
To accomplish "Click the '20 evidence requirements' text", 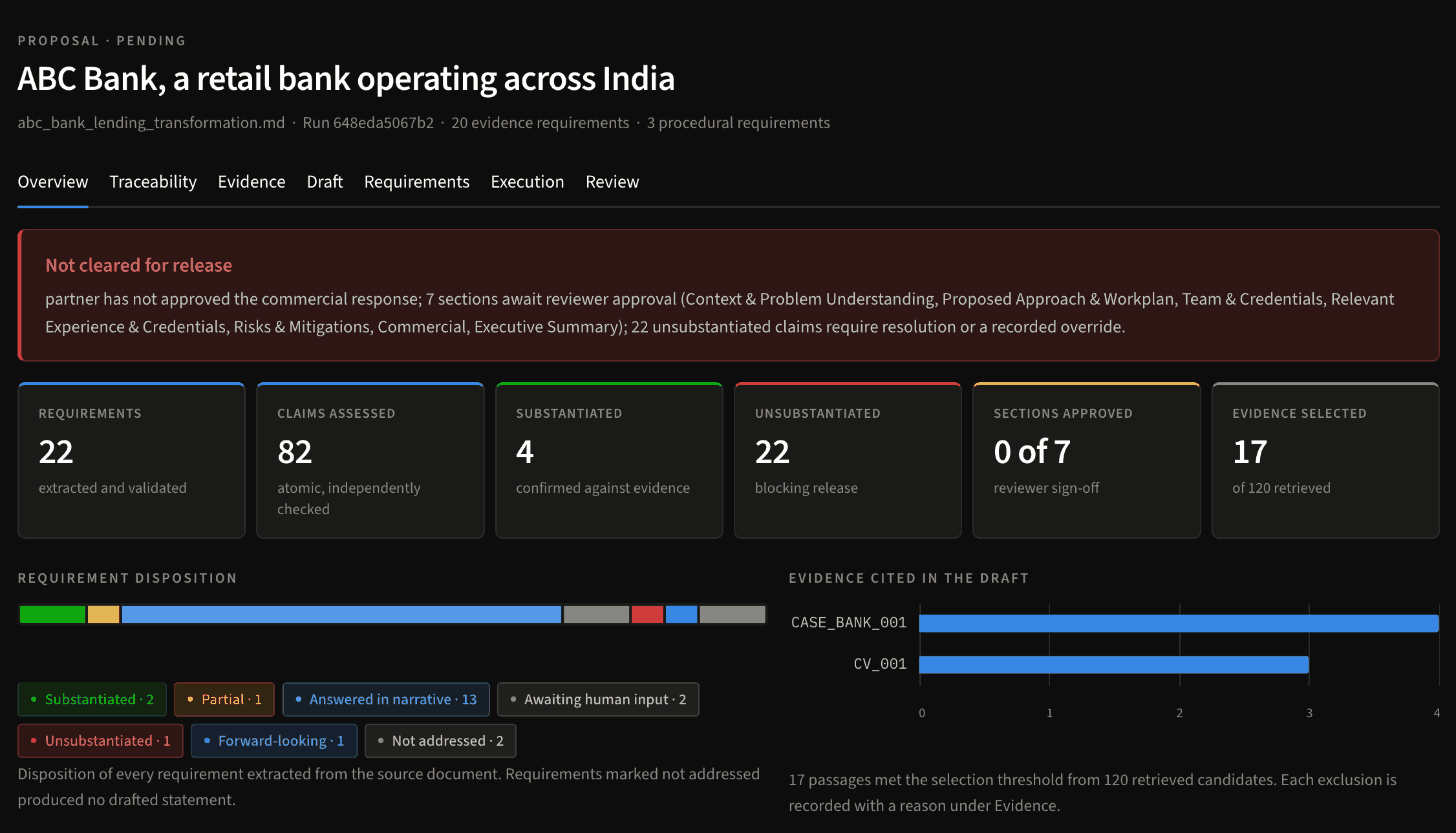I will 540,123.
